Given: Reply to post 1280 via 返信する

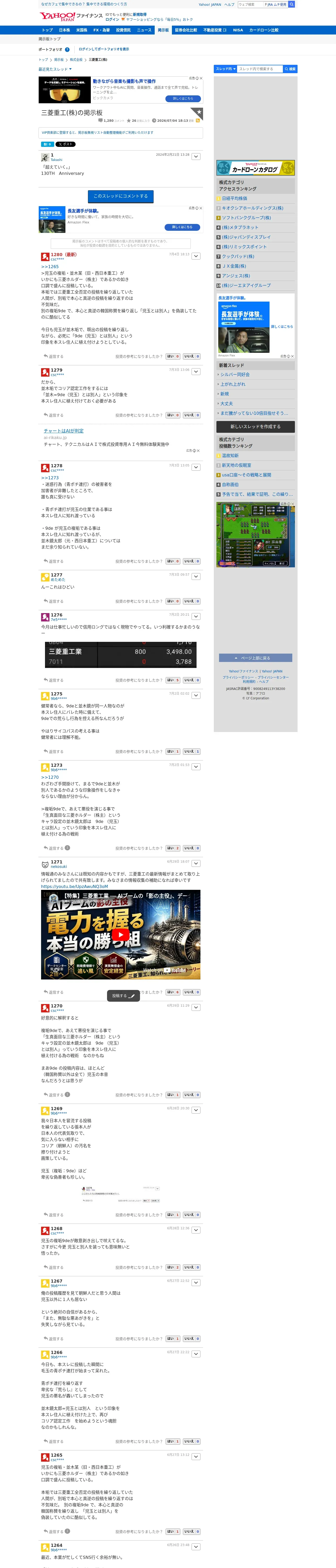Looking at the screenshot, I should pos(54,357).
